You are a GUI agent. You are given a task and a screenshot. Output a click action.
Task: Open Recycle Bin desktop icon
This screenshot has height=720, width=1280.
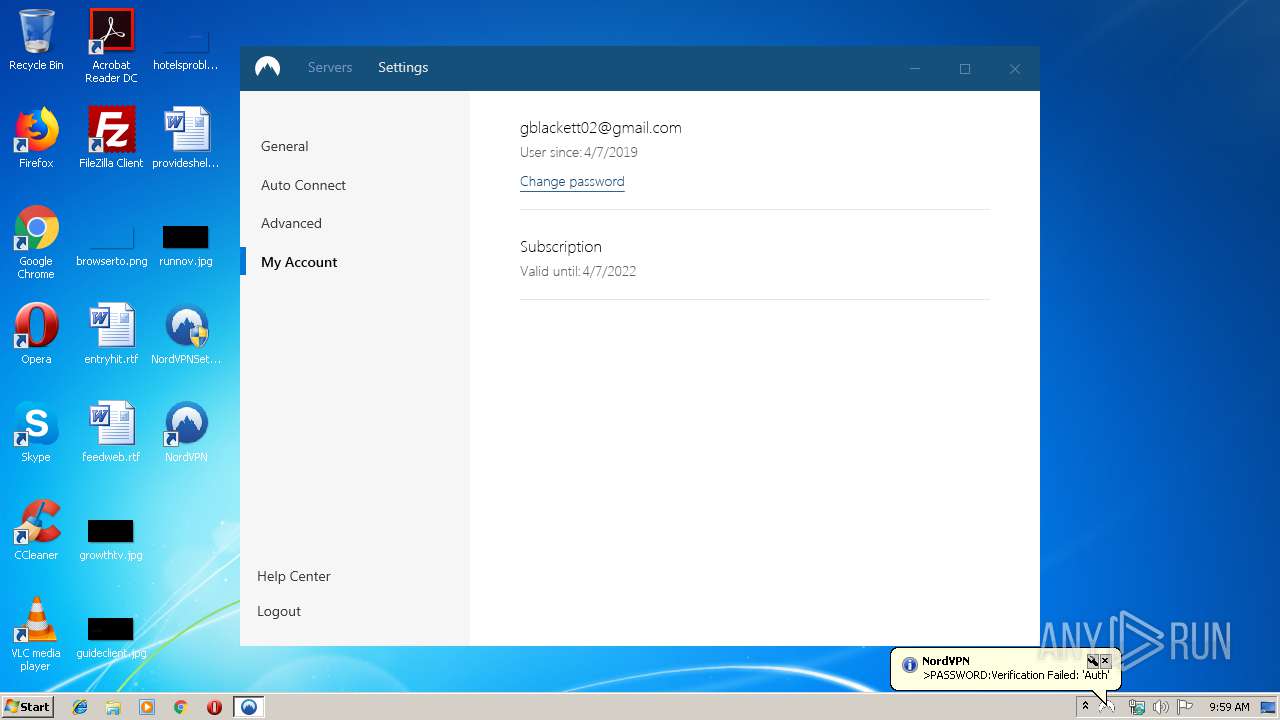point(36,40)
